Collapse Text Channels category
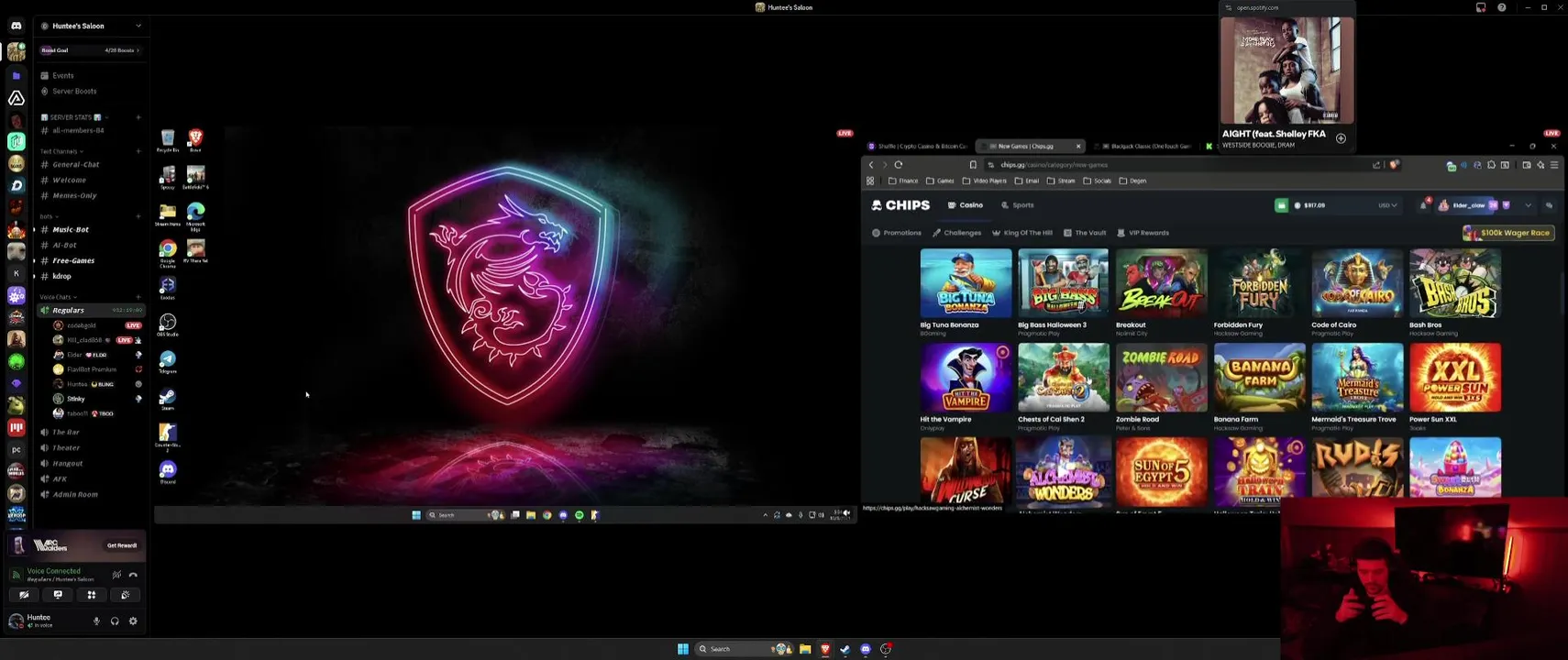The height and width of the screenshot is (660, 1568). pyautogui.click(x=61, y=151)
